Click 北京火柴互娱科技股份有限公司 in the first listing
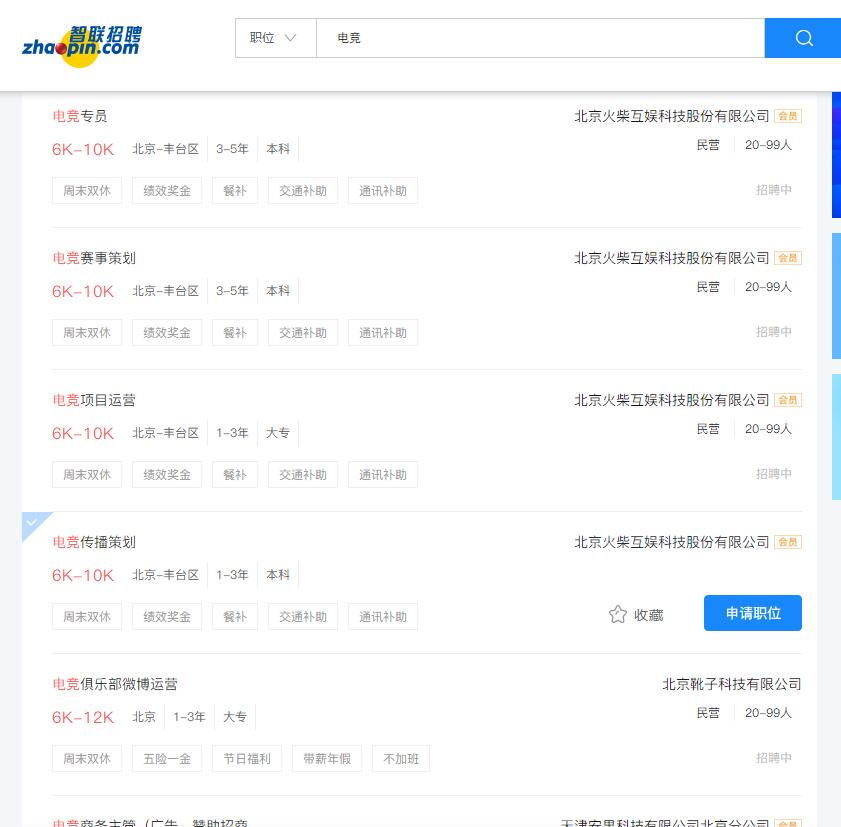 671,116
